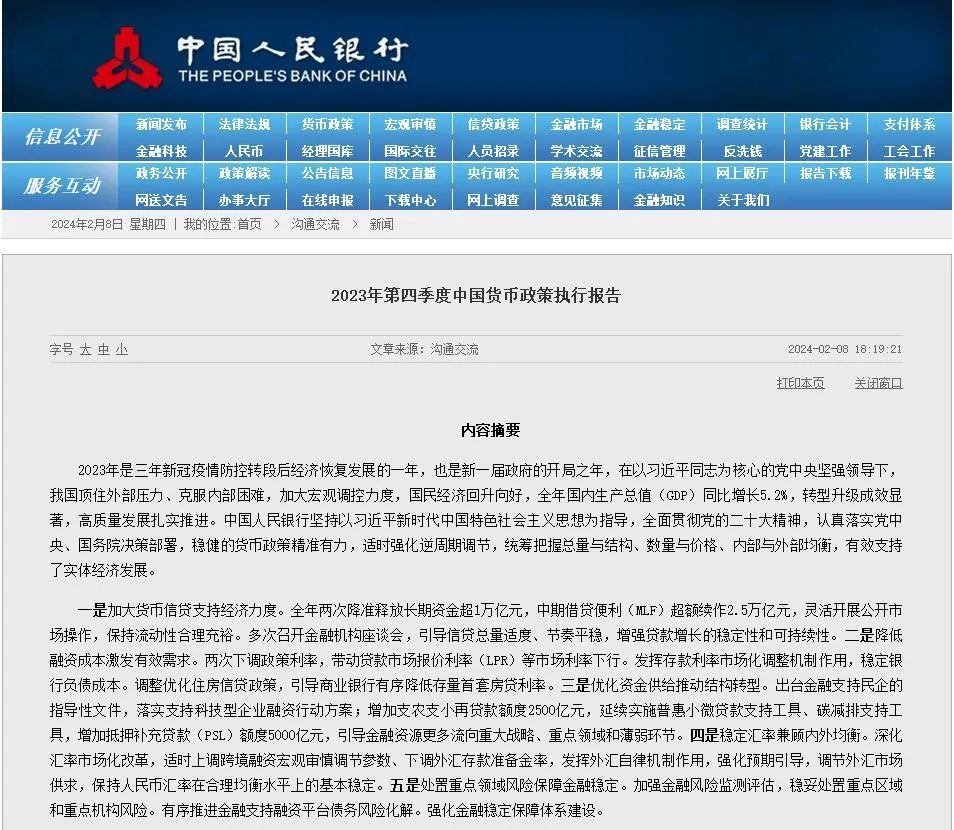Image resolution: width=954 pixels, height=830 pixels.
Task: Open 金融市场 menu item
Action: [576, 124]
